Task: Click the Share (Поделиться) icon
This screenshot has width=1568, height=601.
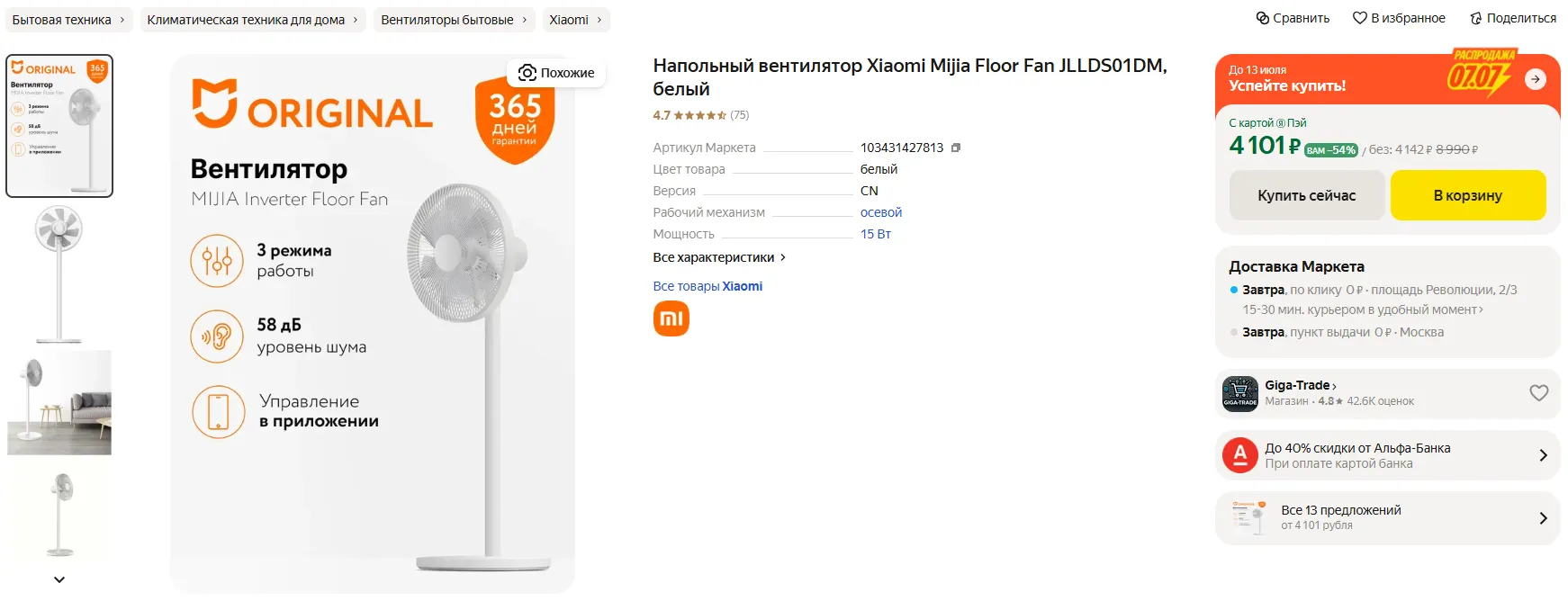Action: click(1475, 18)
